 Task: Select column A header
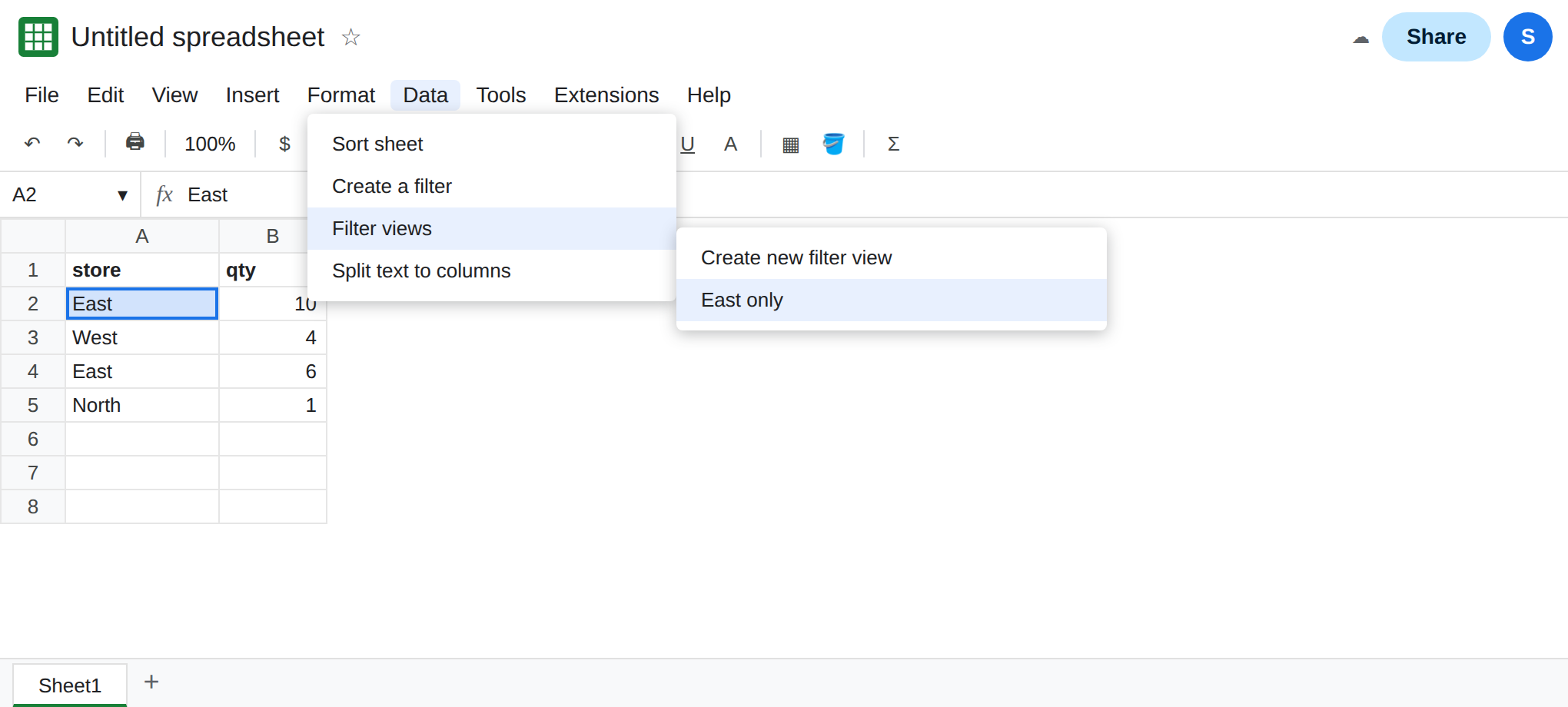(x=142, y=236)
